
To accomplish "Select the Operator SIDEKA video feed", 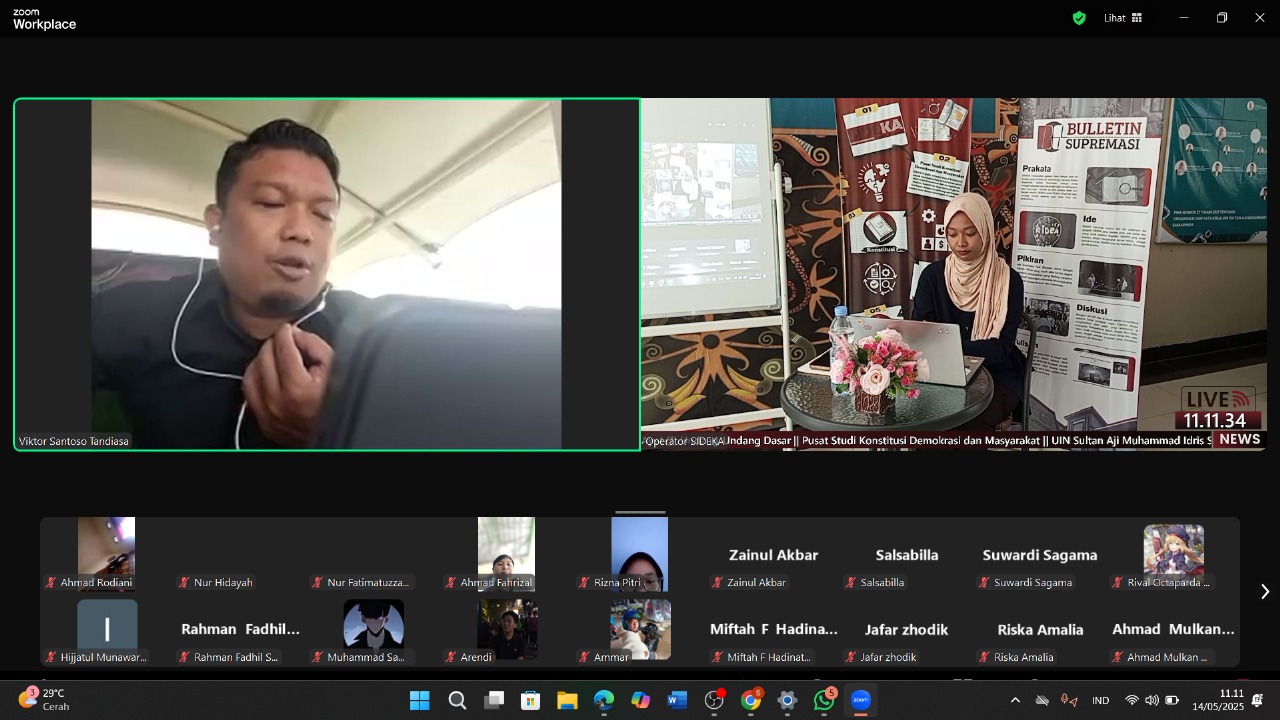I will pyautogui.click(x=953, y=274).
